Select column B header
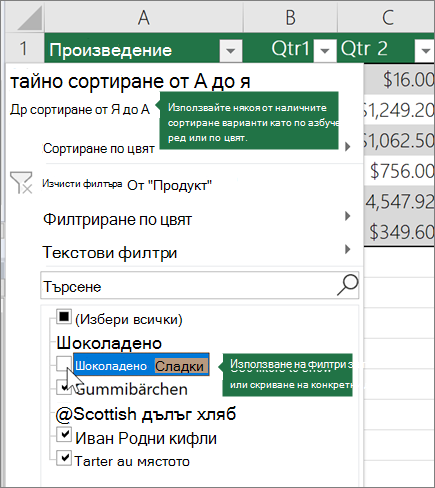435x488 pixels. (290, 17)
